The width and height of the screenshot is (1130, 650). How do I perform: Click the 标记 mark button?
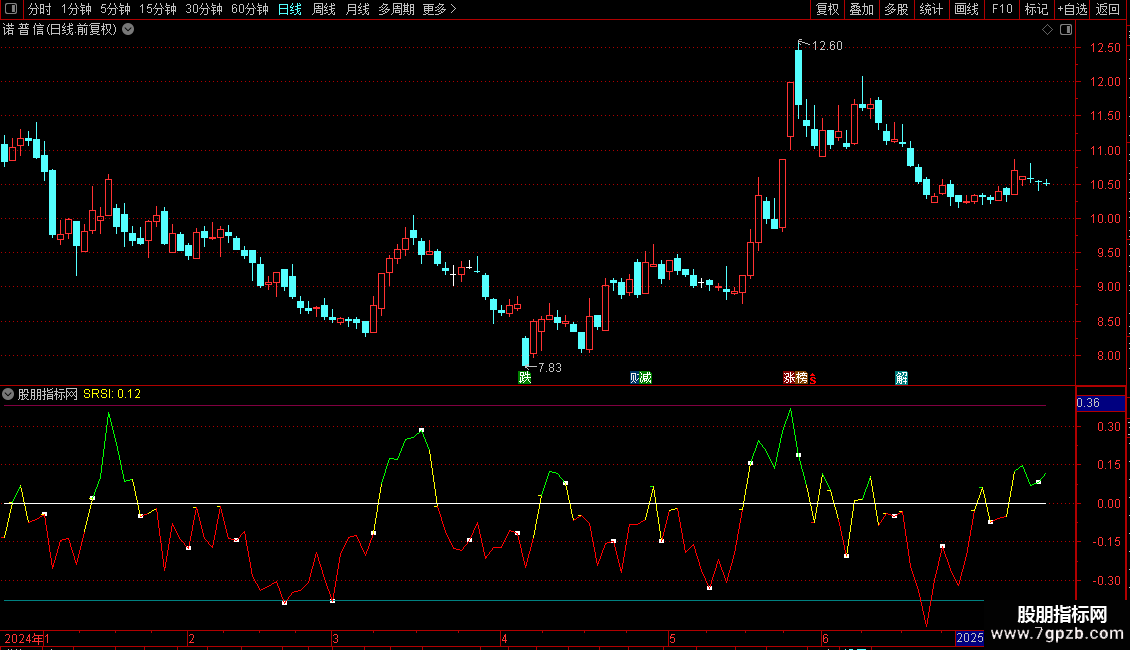[1036, 9]
